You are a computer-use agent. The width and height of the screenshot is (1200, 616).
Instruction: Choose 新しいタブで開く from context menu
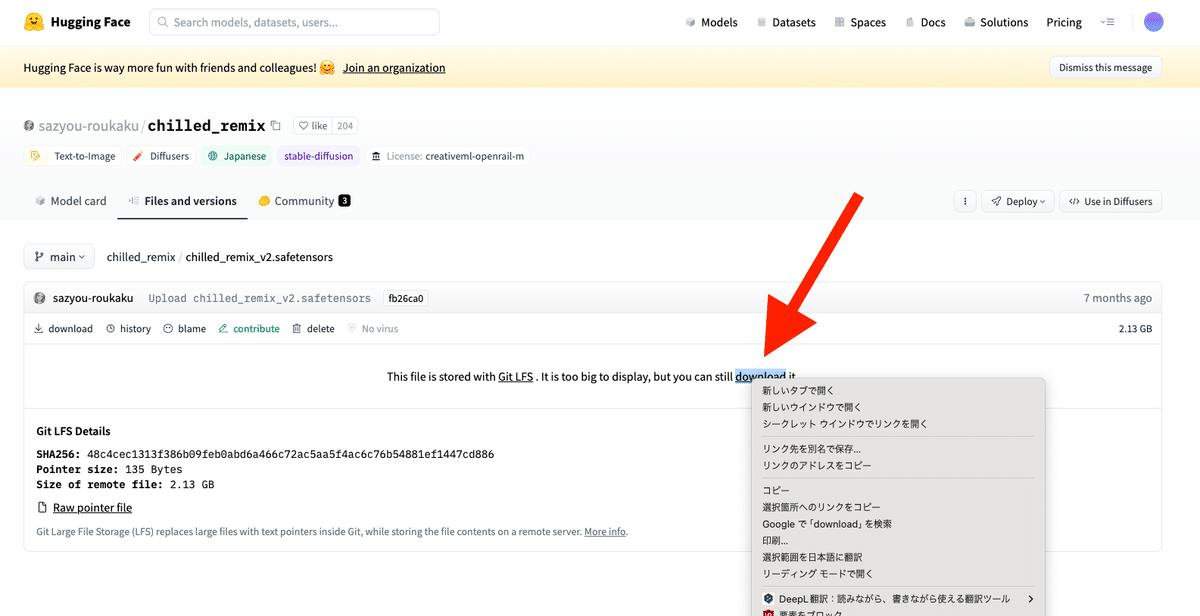[x=896, y=391]
